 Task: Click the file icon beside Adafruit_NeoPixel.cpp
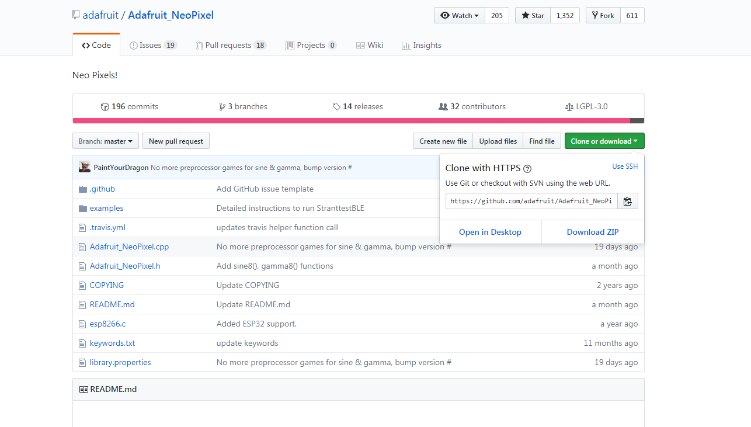[x=82, y=247]
